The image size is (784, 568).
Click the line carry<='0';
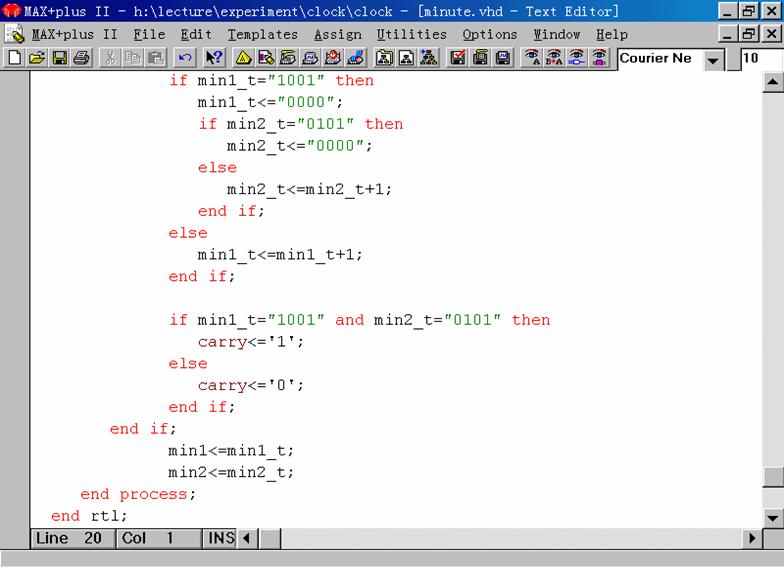coord(251,386)
